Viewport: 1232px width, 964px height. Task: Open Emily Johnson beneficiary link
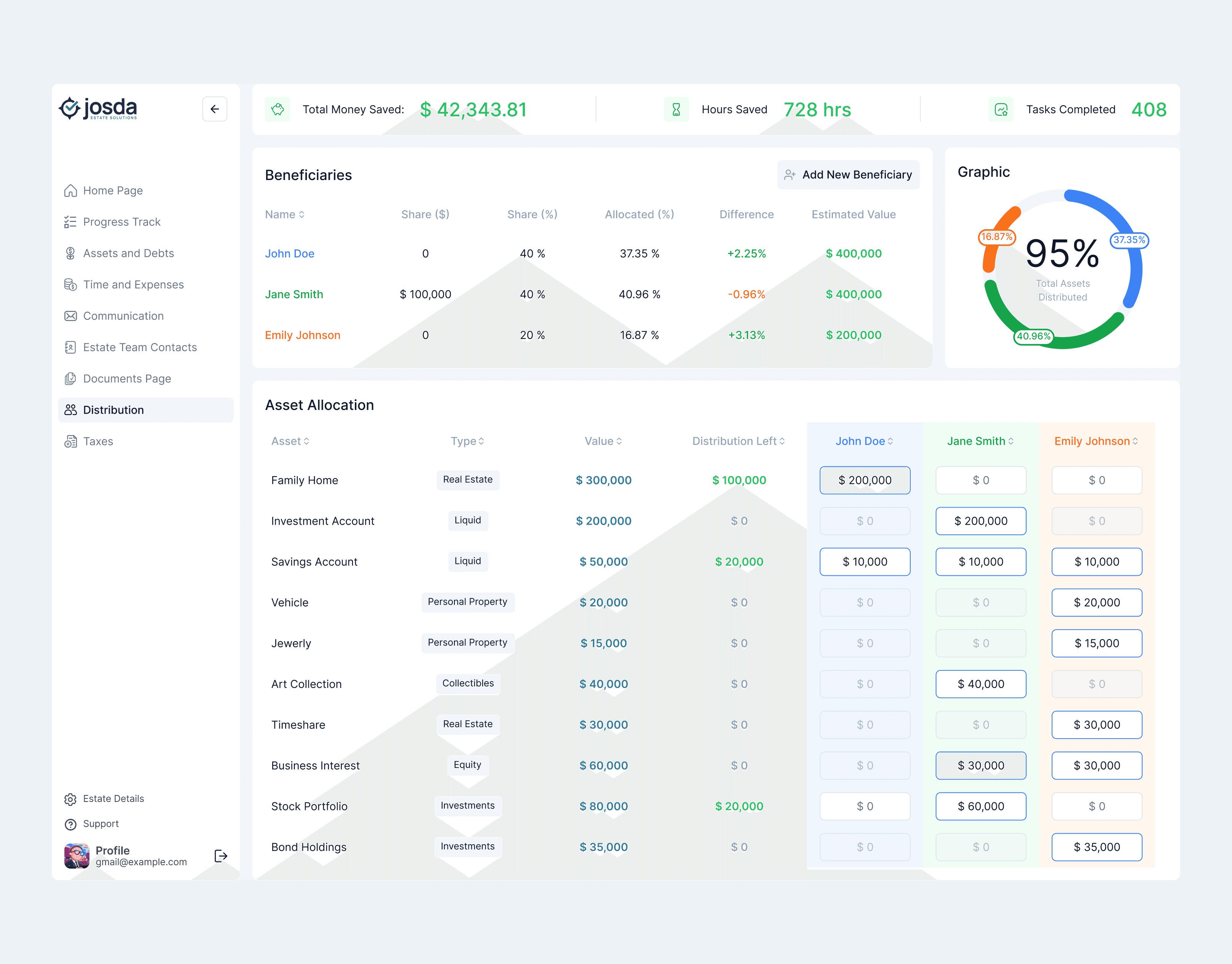point(302,335)
